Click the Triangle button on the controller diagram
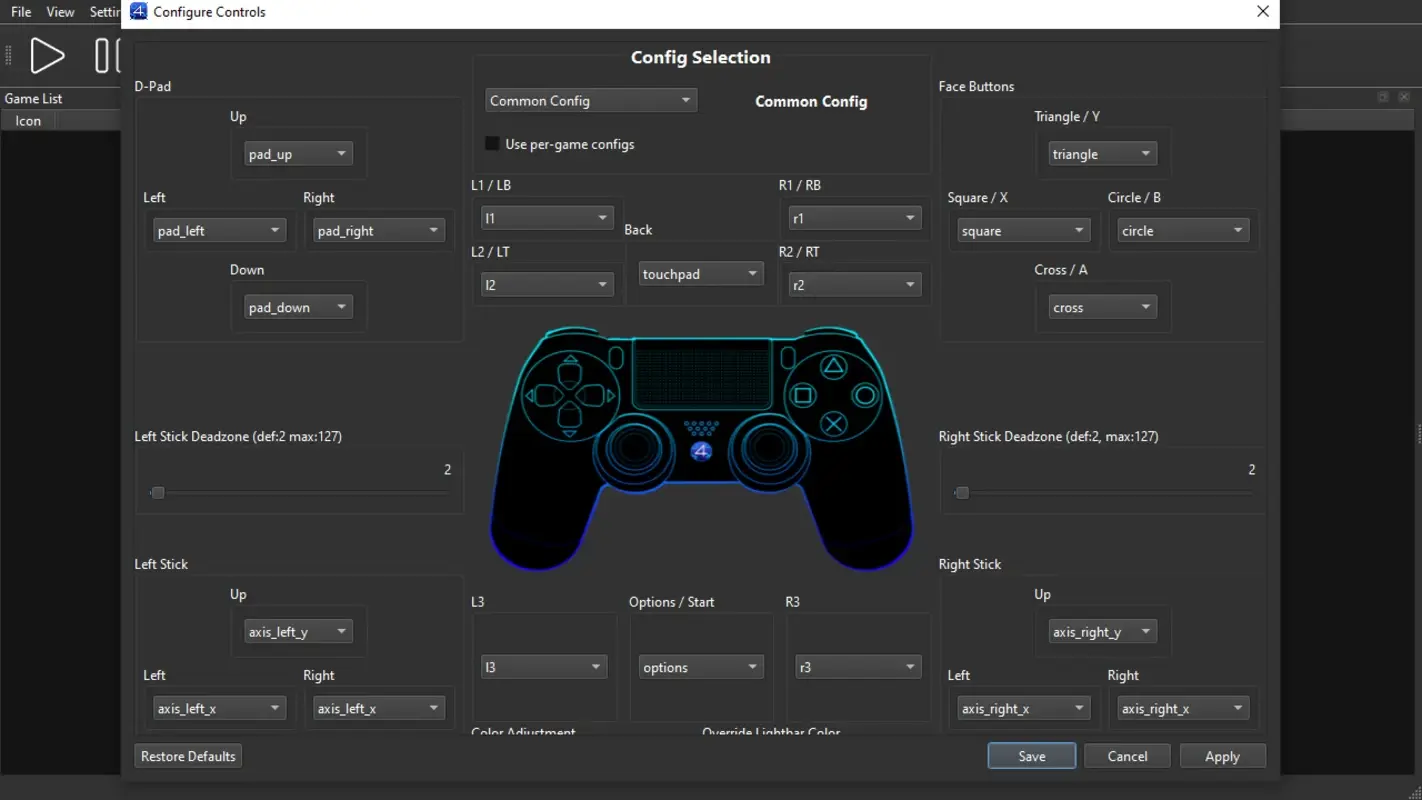The height and width of the screenshot is (800, 1422). pyautogui.click(x=835, y=367)
